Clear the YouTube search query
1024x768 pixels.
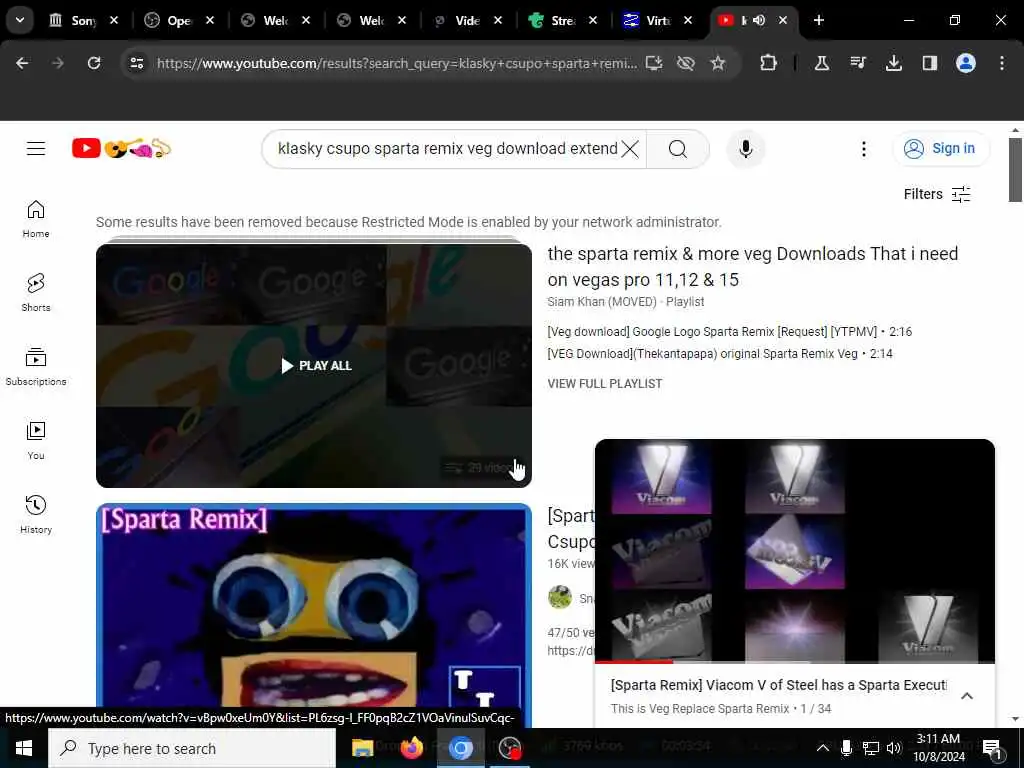pyautogui.click(x=630, y=149)
